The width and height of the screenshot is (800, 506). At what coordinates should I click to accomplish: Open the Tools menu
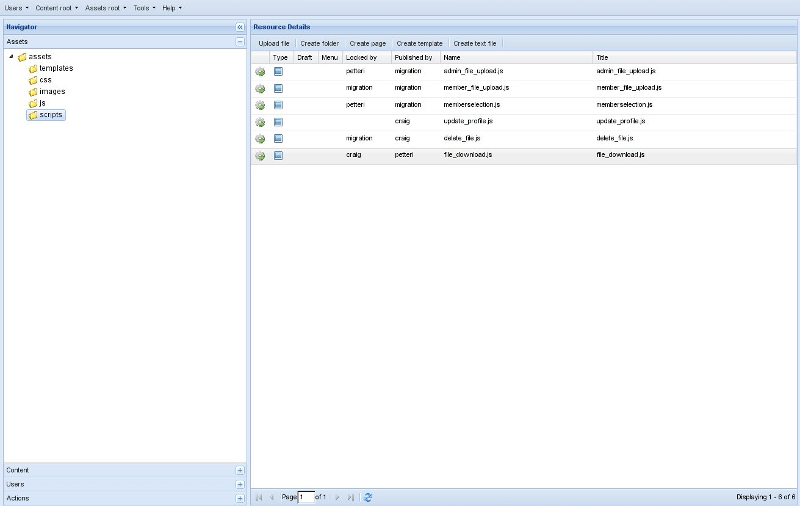tap(144, 8)
